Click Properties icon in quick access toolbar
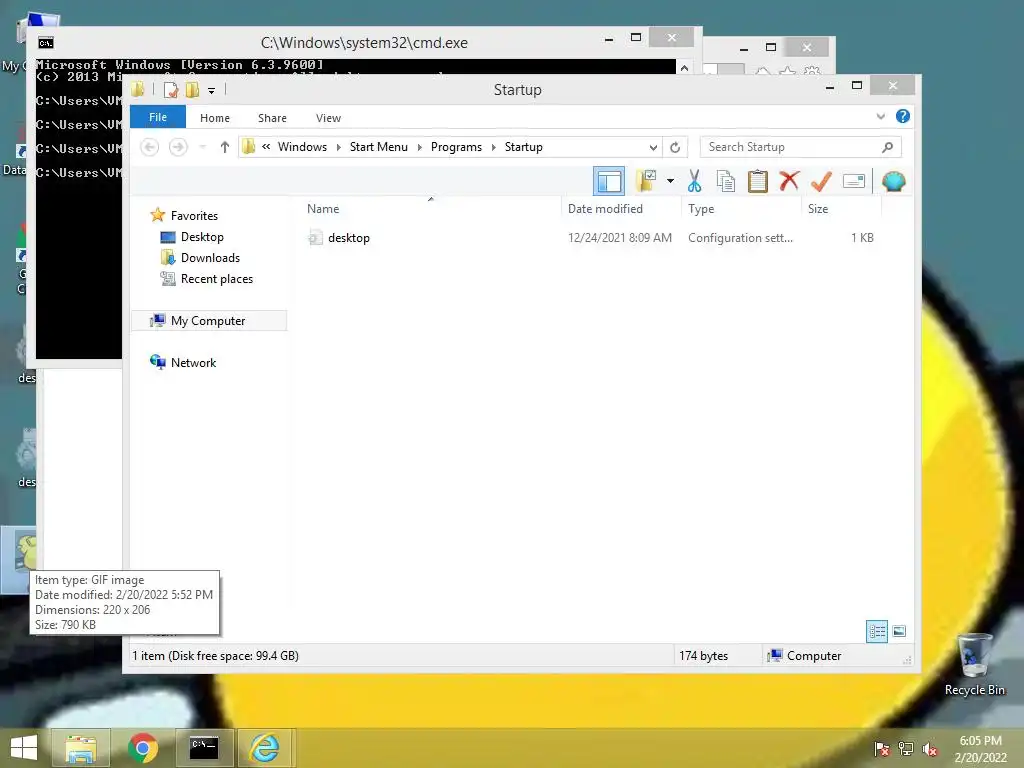Viewport: 1024px width, 768px height. coord(170,90)
